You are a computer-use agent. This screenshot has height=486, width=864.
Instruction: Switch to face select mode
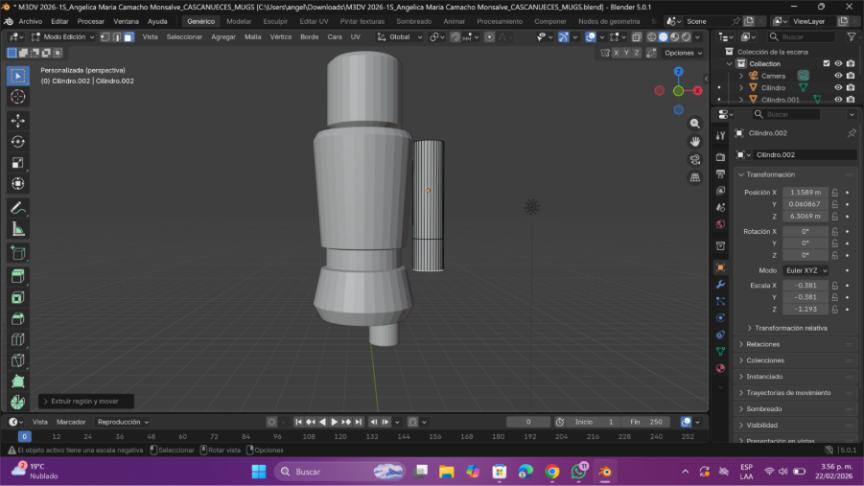(x=129, y=37)
